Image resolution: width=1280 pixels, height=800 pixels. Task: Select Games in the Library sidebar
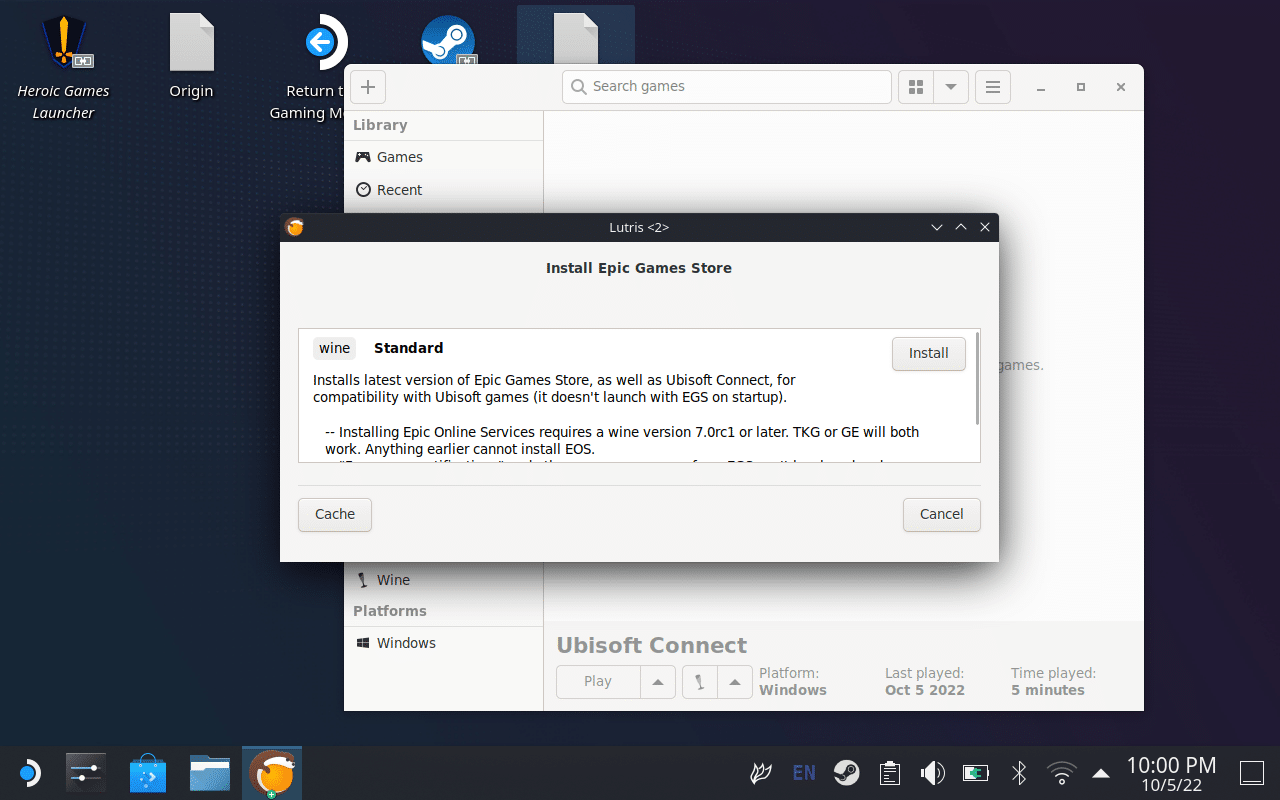[x=443, y=157]
